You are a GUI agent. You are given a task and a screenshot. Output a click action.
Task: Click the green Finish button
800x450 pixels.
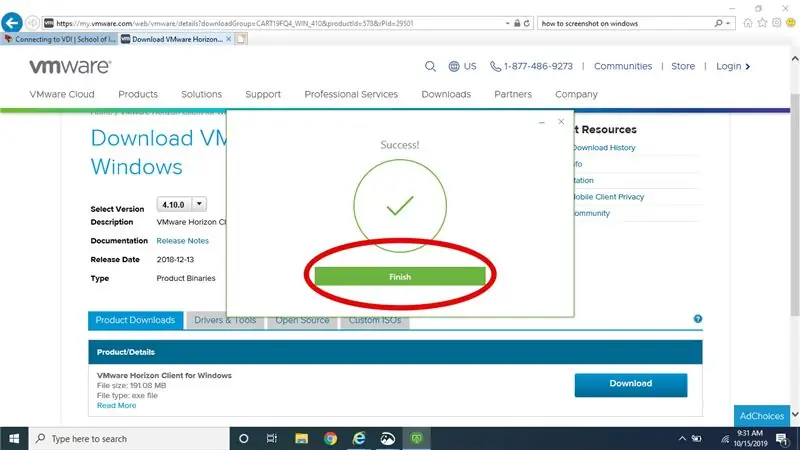400,277
